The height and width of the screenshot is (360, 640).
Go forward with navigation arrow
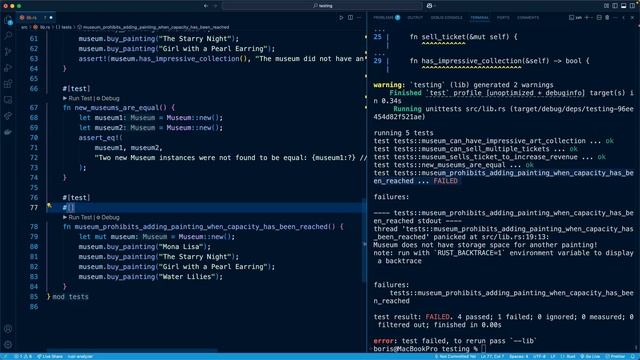[x=216, y=6]
